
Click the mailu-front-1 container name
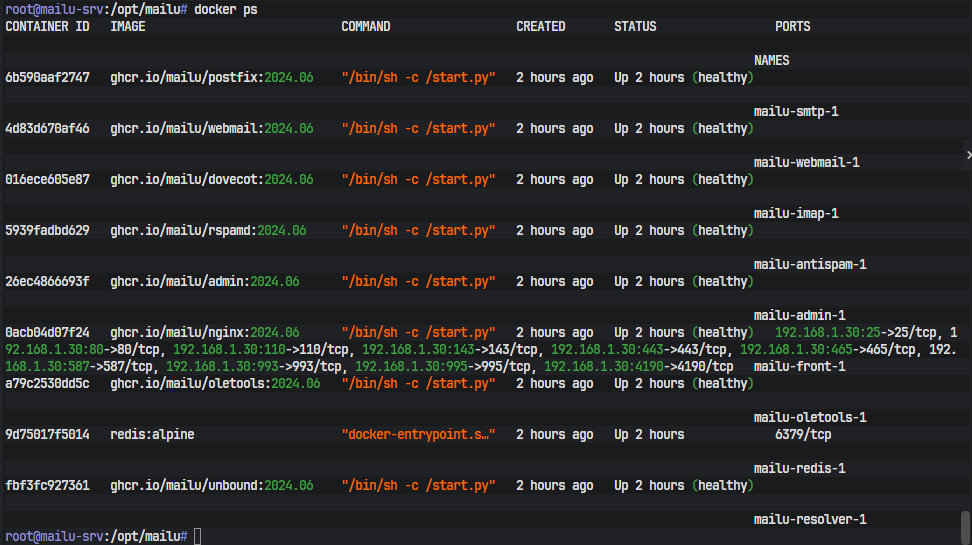point(799,366)
